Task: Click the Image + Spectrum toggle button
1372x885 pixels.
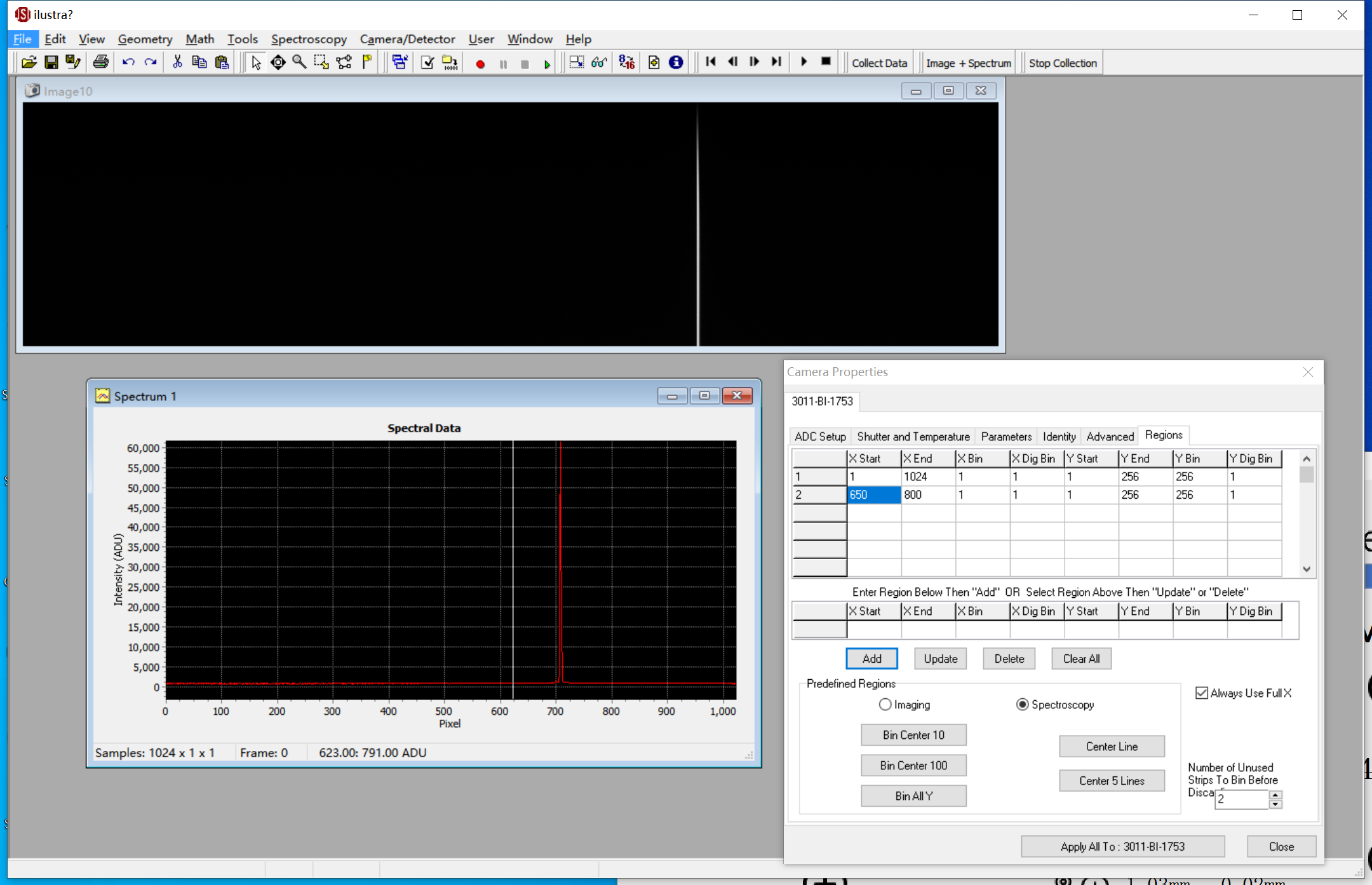Action: click(968, 63)
